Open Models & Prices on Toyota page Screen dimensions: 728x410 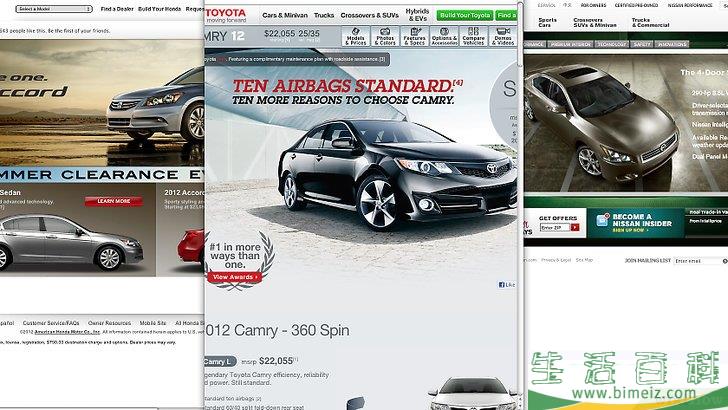coord(356,37)
